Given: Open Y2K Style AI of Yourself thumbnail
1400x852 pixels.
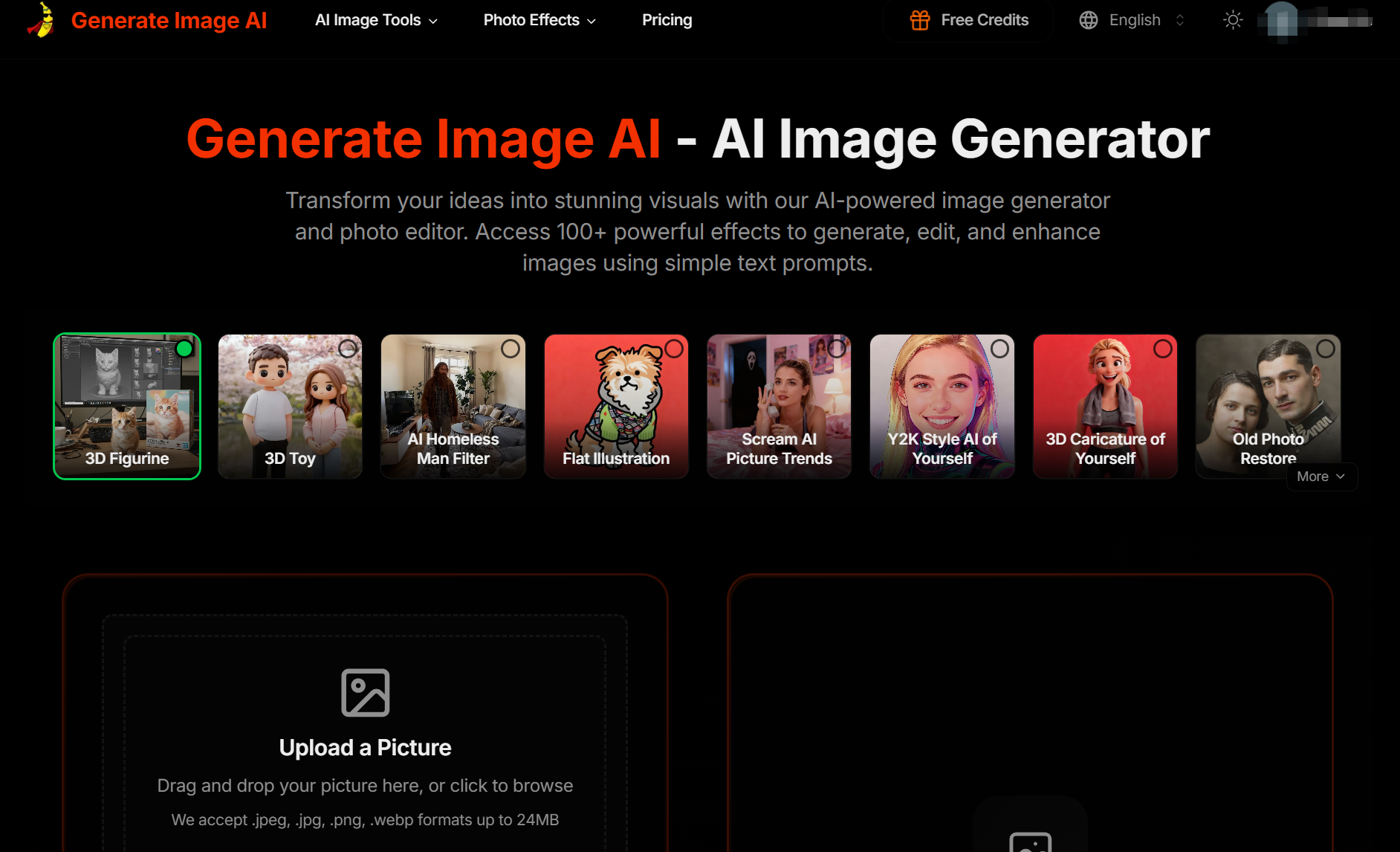Looking at the screenshot, I should [942, 406].
